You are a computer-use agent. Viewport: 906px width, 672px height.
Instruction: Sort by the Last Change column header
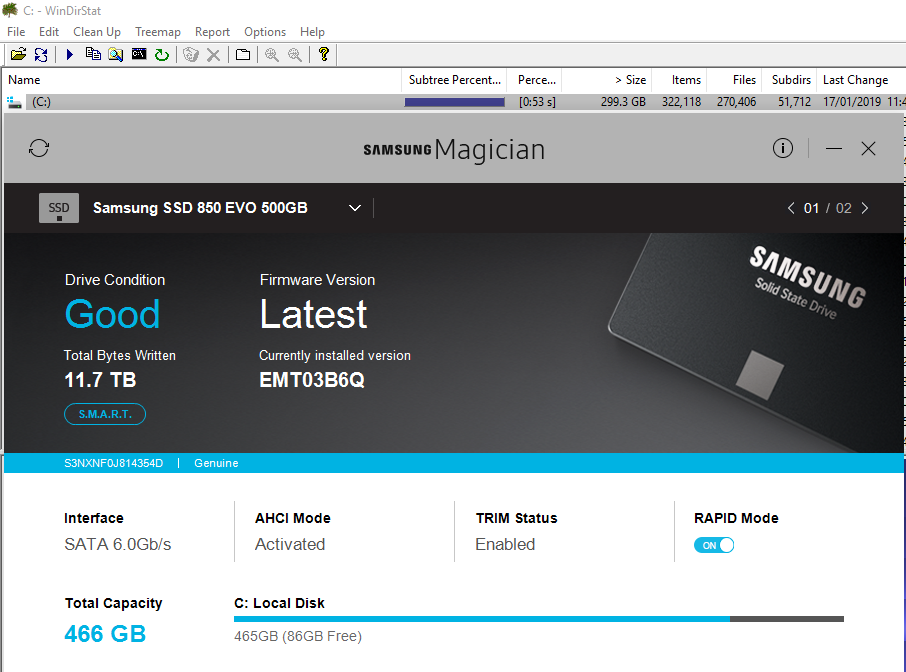tap(862, 80)
